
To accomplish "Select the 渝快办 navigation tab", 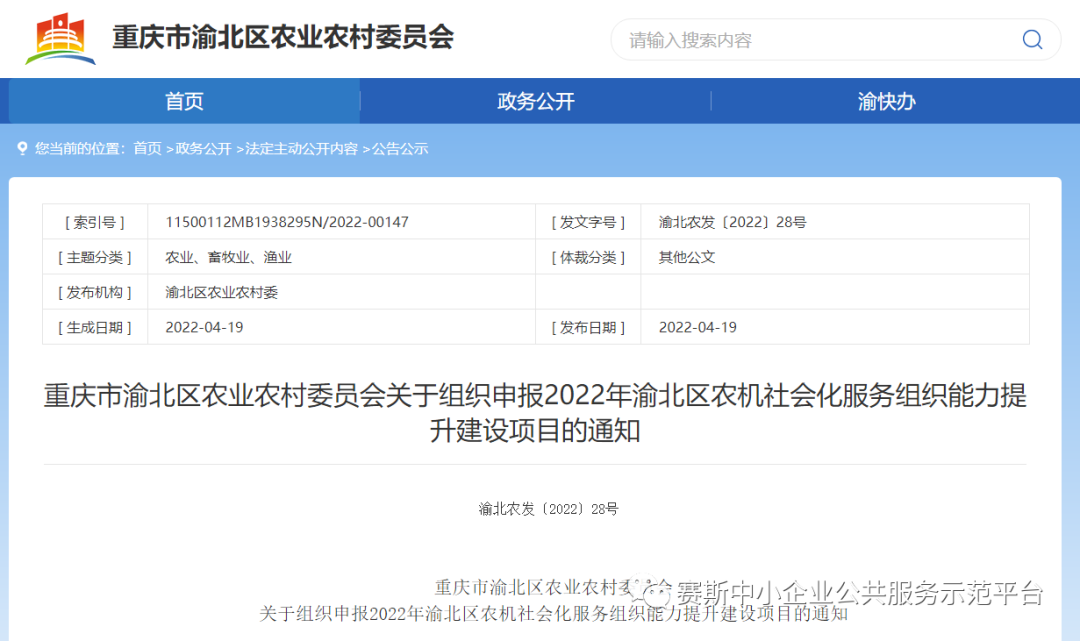I will click(x=885, y=101).
